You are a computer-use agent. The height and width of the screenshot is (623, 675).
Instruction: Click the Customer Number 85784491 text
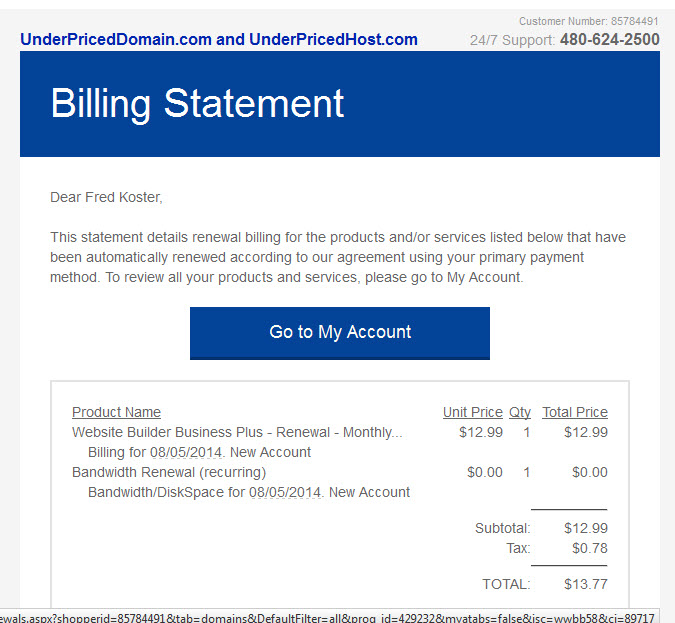point(588,21)
